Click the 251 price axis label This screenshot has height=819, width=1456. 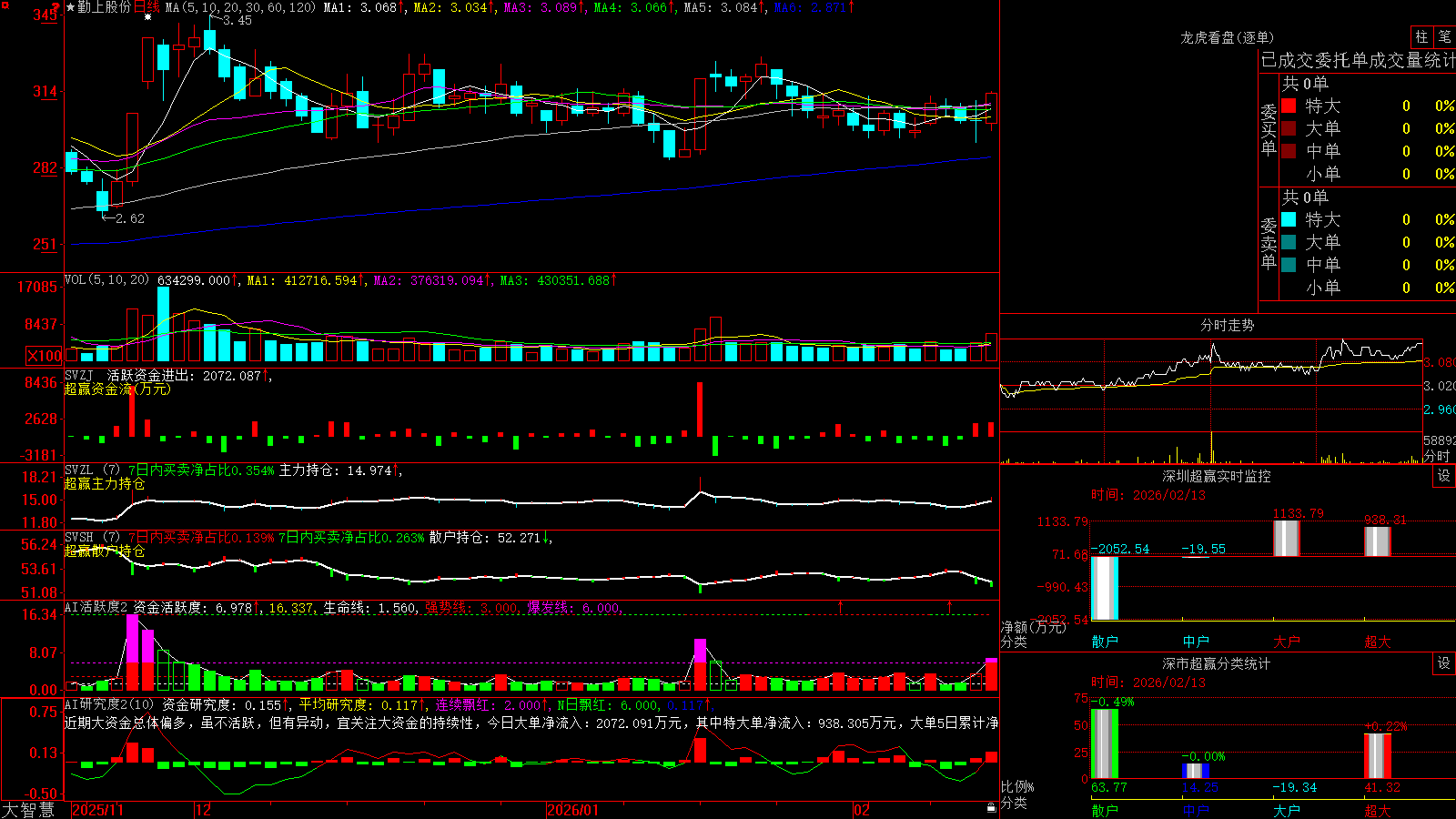pos(45,244)
